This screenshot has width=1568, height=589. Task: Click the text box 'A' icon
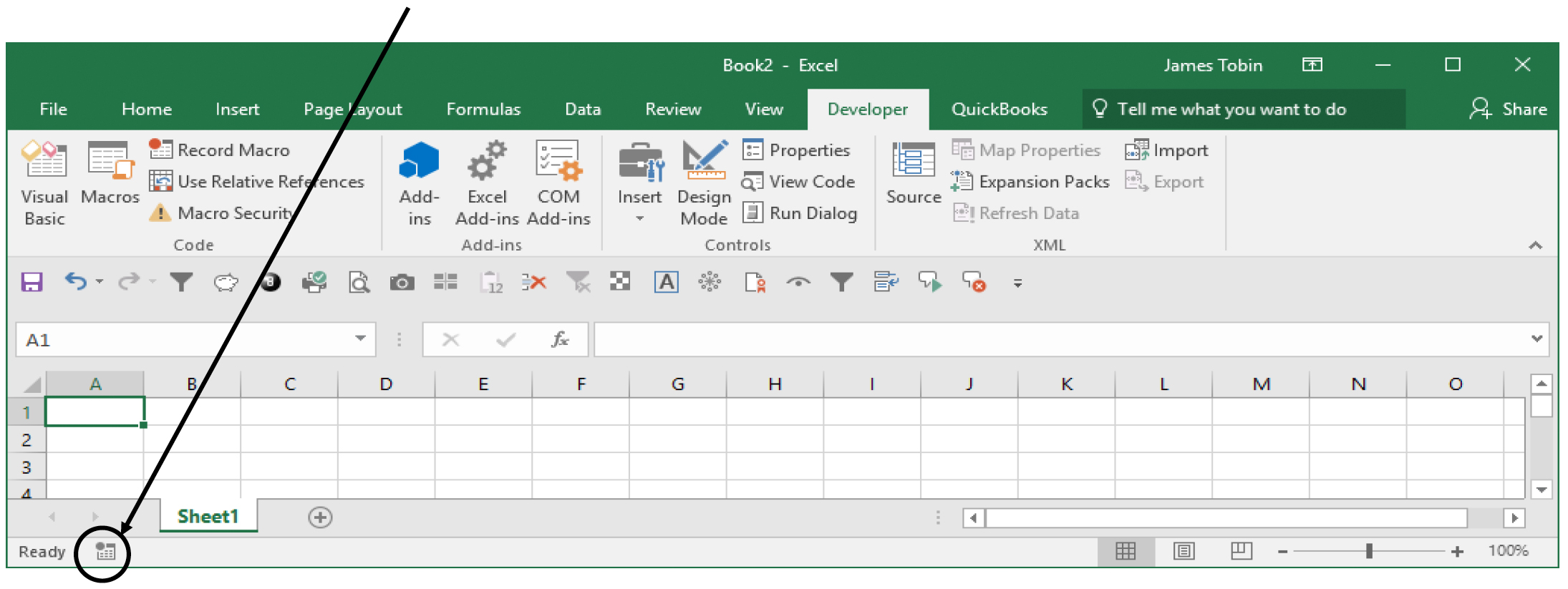pos(666,282)
